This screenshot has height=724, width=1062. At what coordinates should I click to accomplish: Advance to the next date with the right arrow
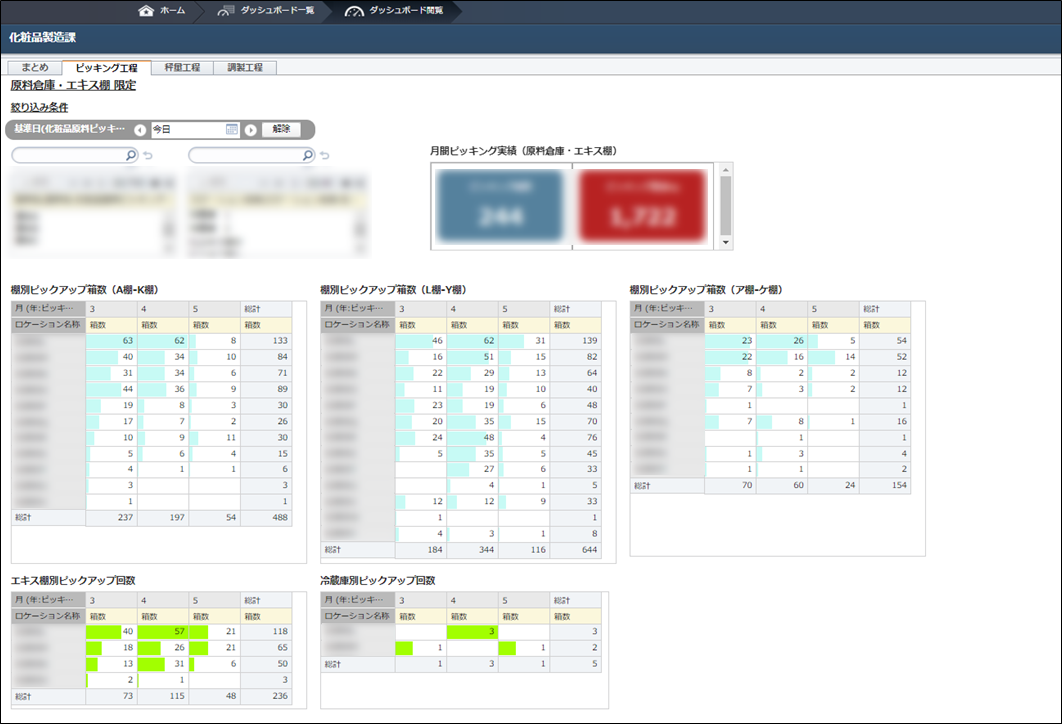pos(250,130)
